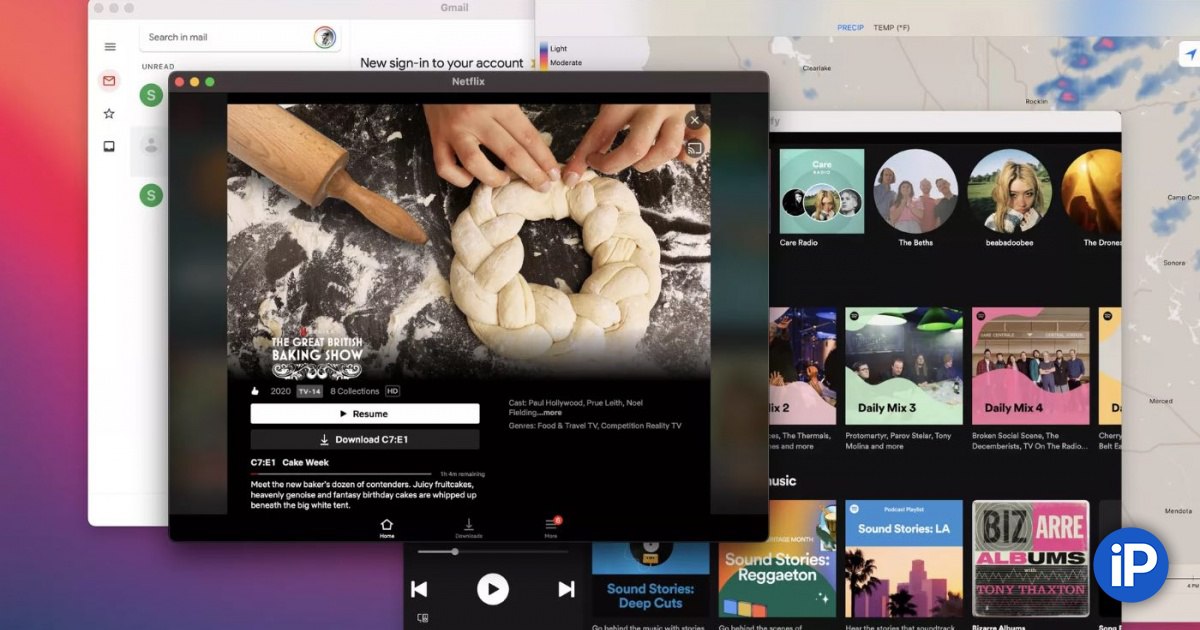
Task: Click the Spotify playback progress slider
Action: coord(493,551)
